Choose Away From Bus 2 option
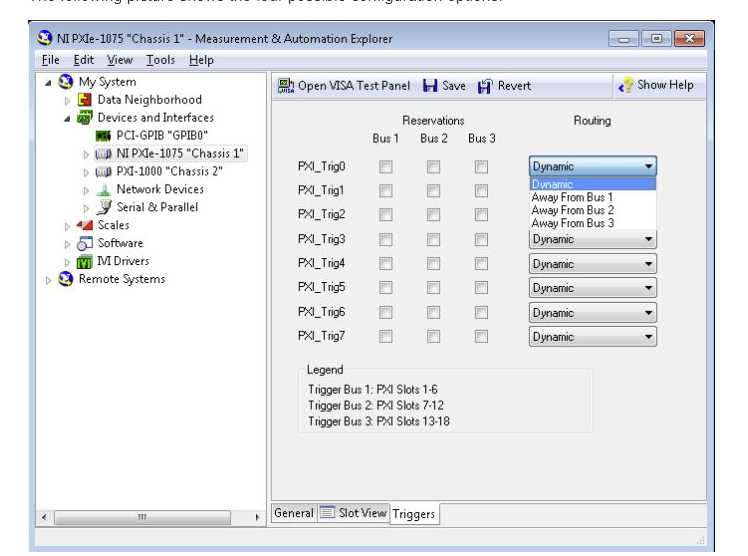Image resolution: width=748 pixels, height=556 pixels. (x=592, y=210)
